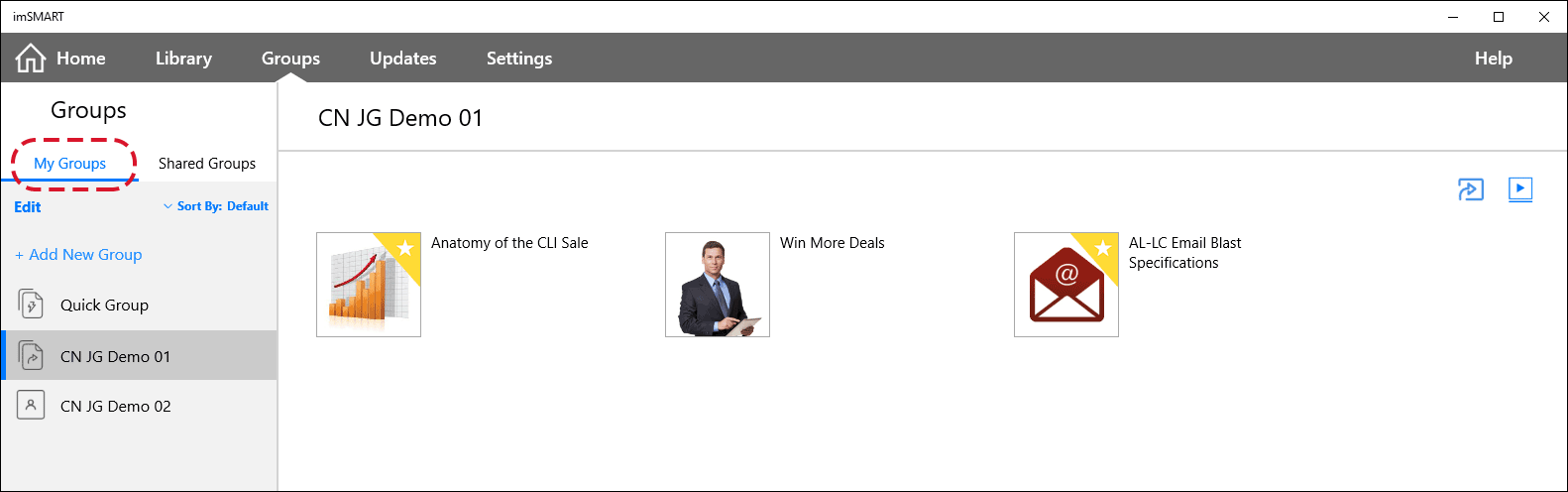1568x492 pixels.
Task: Click the share group icon
Action: (1471, 189)
